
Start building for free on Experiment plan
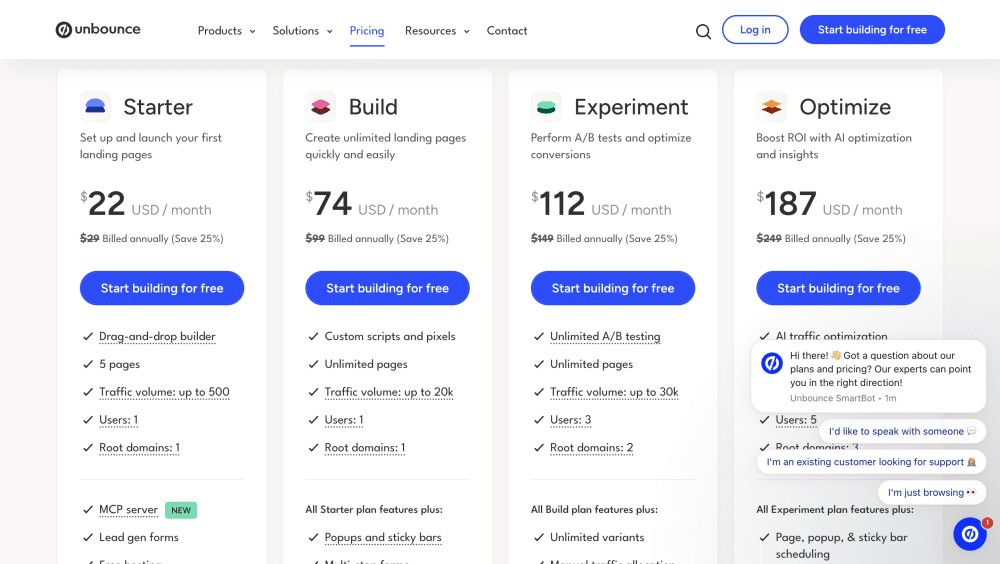click(x=613, y=288)
